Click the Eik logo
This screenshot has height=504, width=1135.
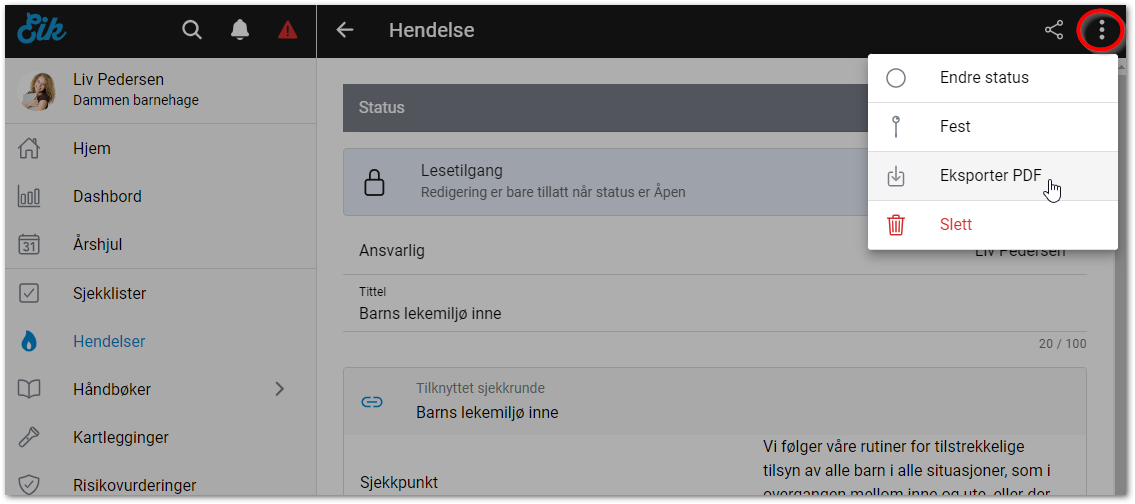(x=42, y=30)
